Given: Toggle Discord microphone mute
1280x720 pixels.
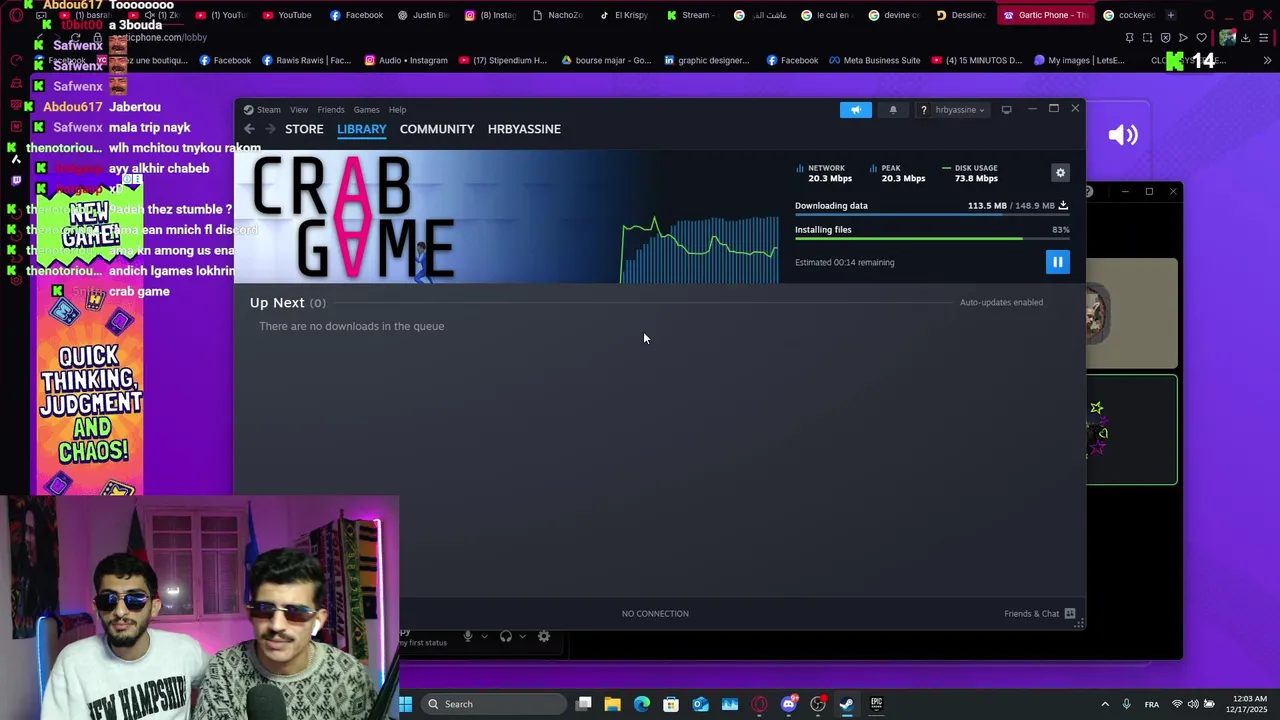Looking at the screenshot, I should 468,636.
